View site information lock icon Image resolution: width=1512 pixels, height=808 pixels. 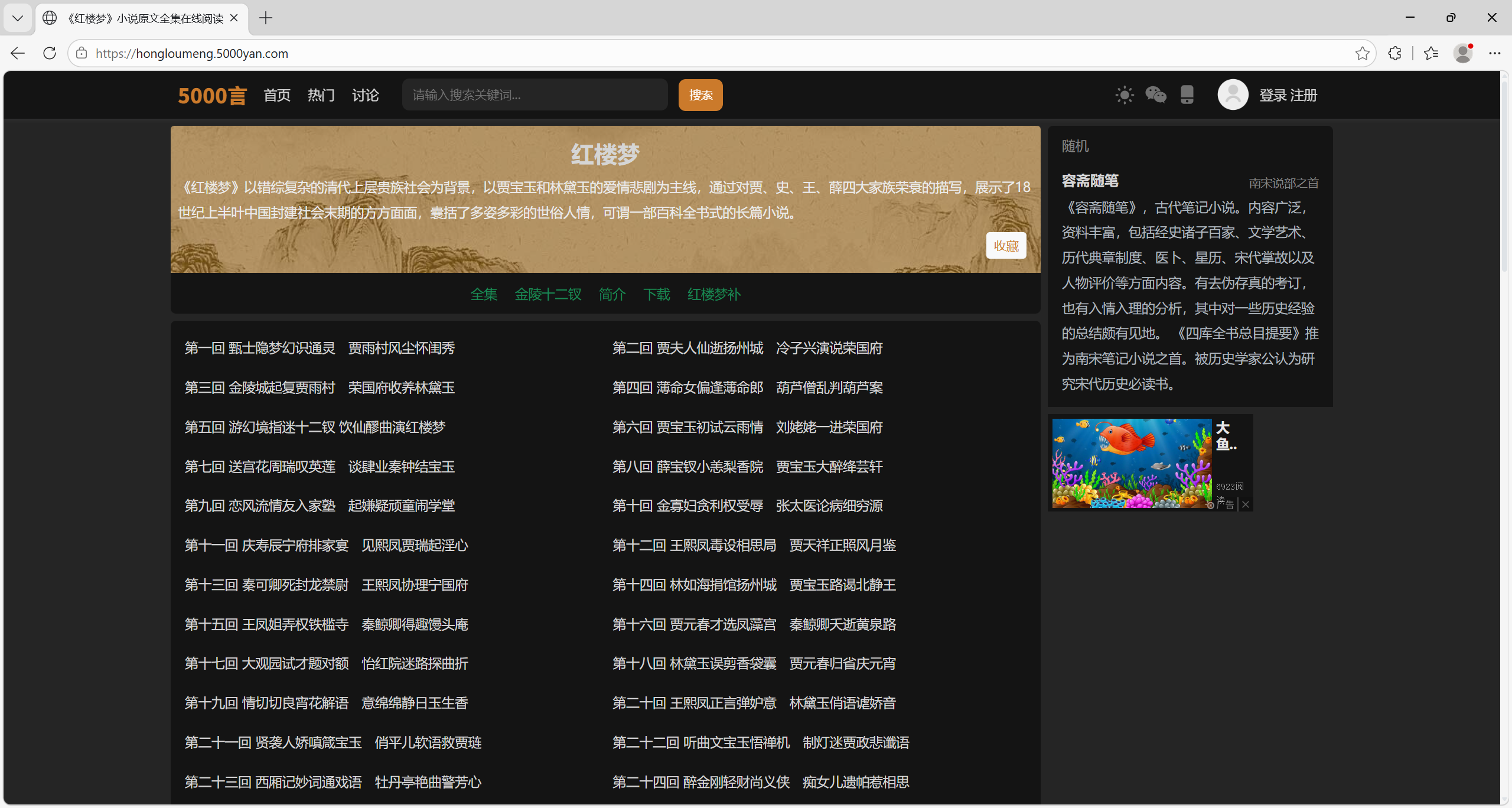click(x=82, y=53)
